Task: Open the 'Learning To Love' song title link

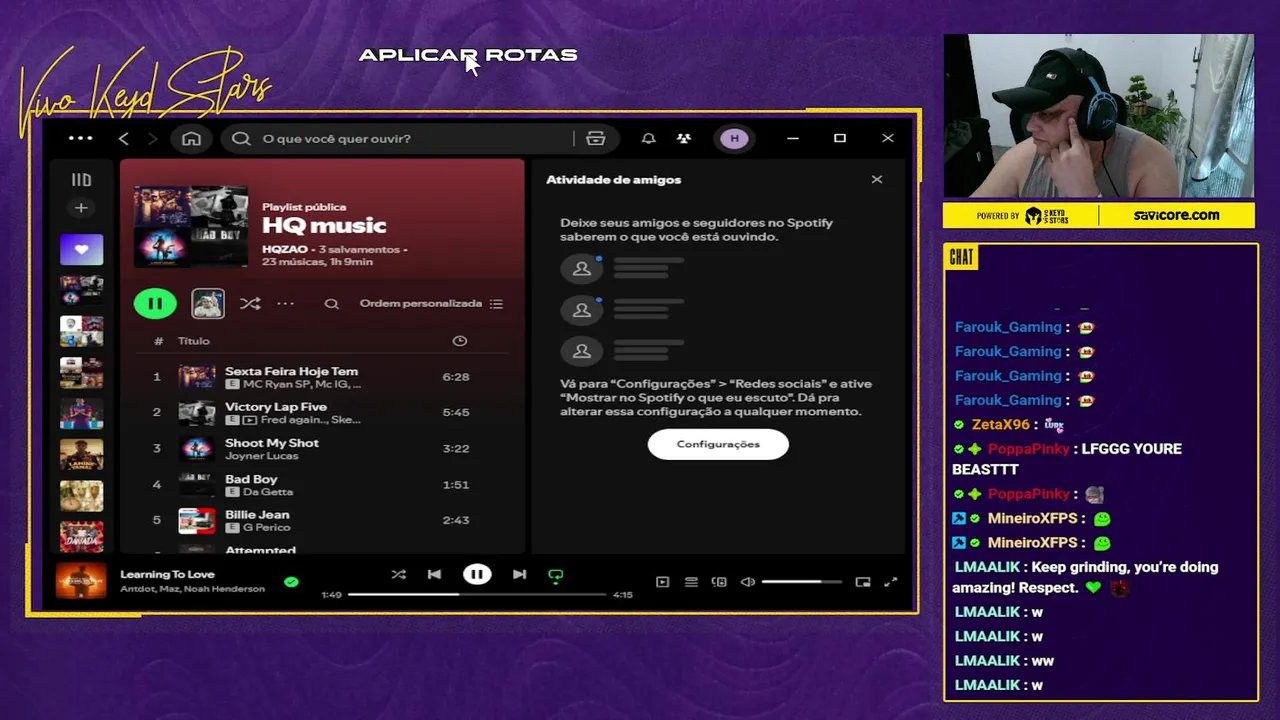Action: pyautogui.click(x=167, y=574)
